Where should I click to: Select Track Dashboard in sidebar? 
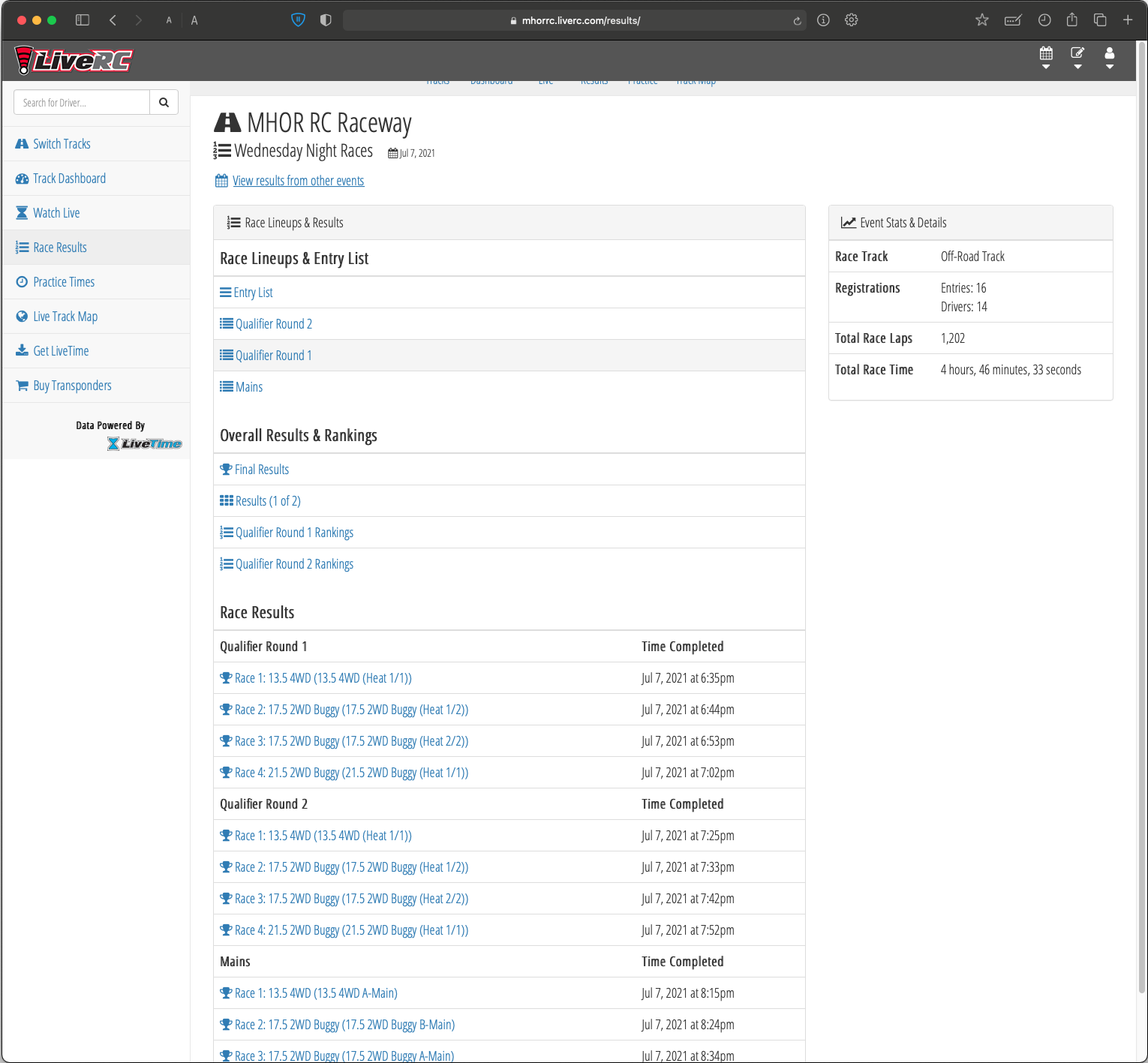[69, 179]
